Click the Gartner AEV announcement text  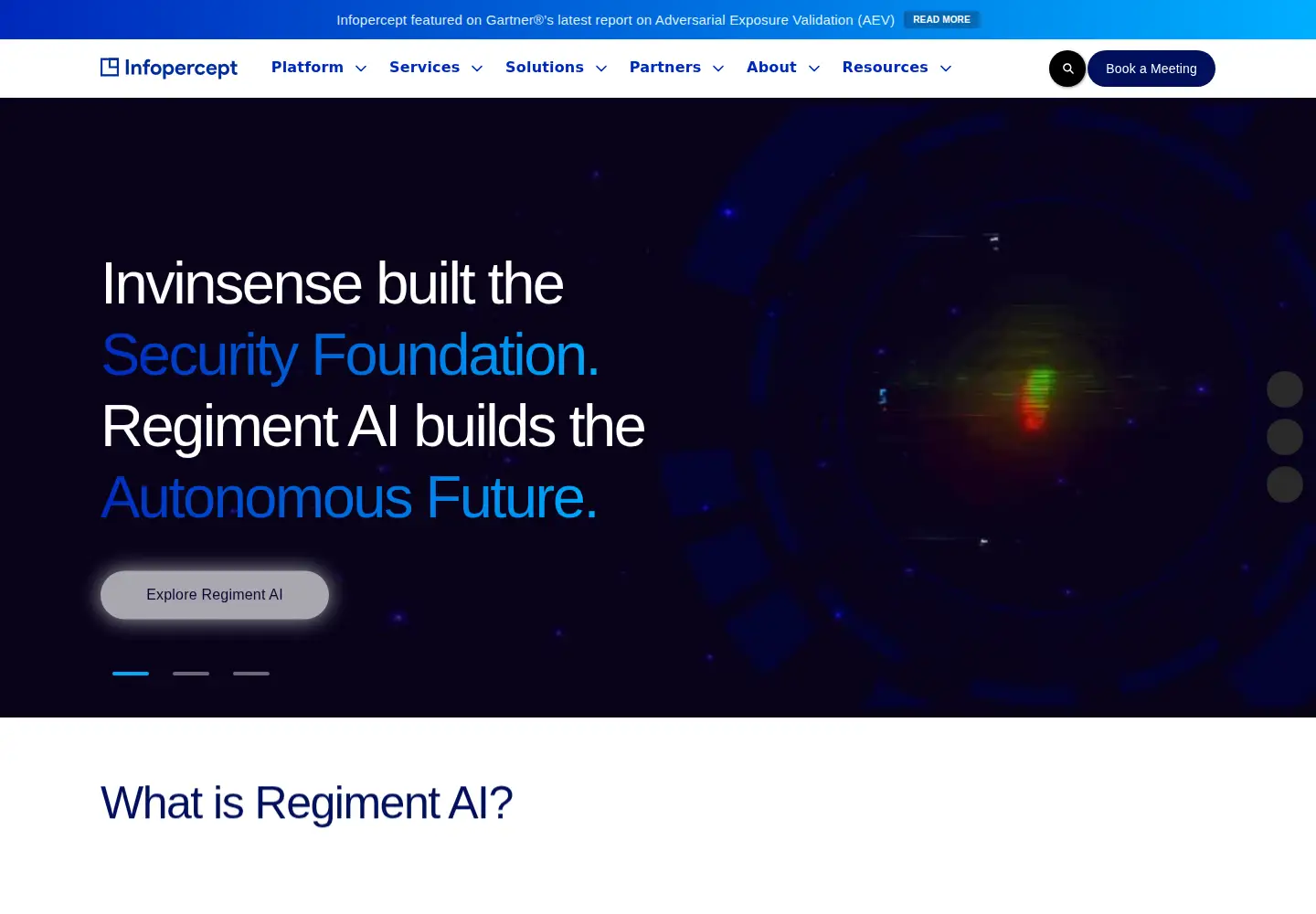pyautogui.click(x=615, y=20)
